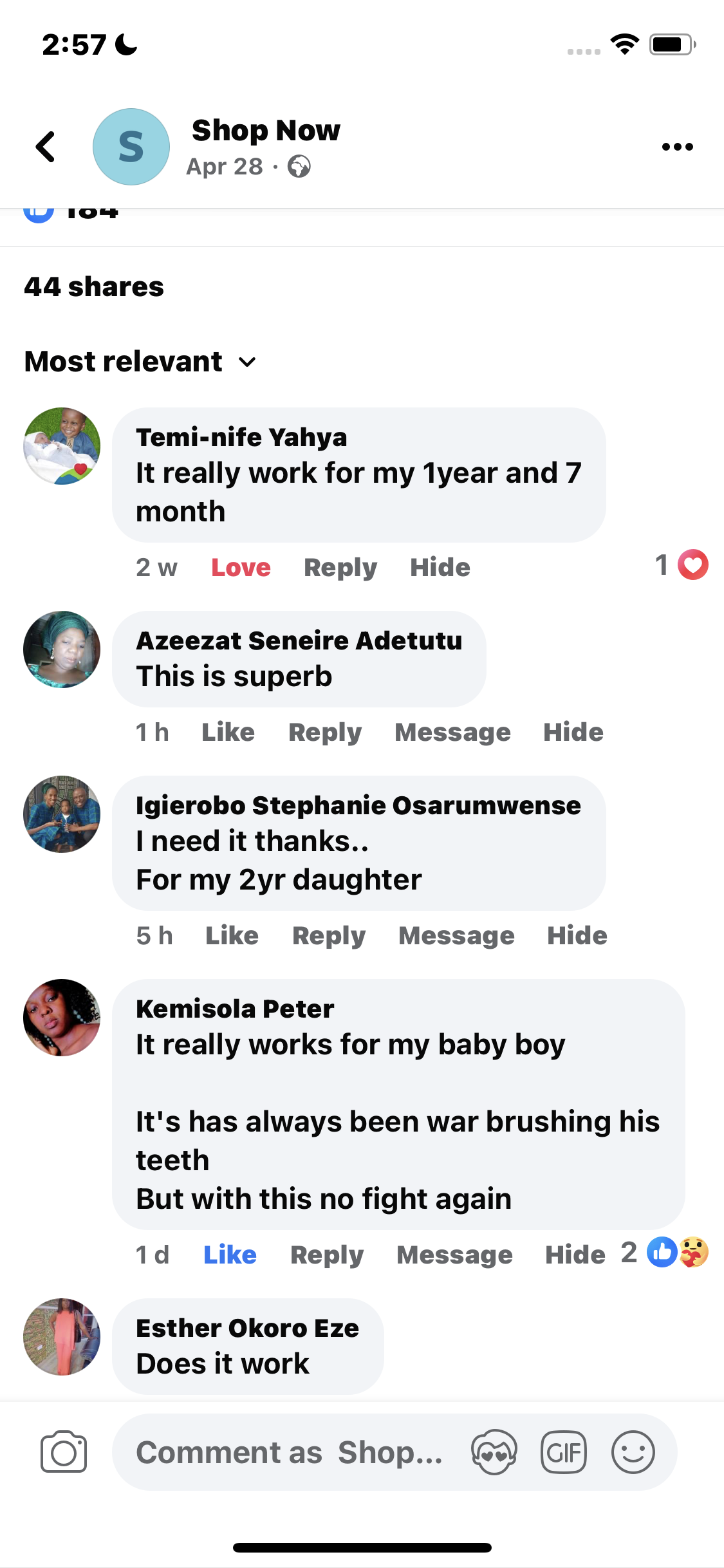Reply to Azeezat Seneire Adetutu's comment
This screenshot has height=1568, width=724.
coord(324,733)
